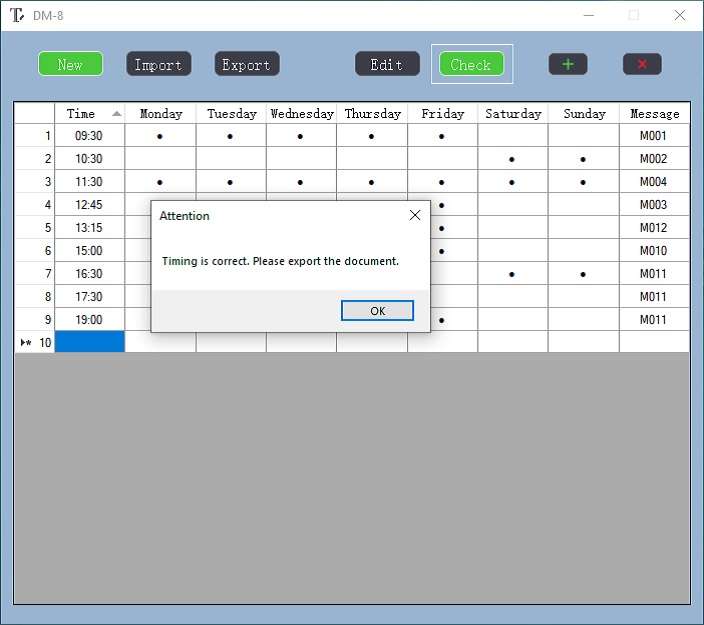Click the Wednesday column header
Screen dimensions: 704x625
[301, 114]
